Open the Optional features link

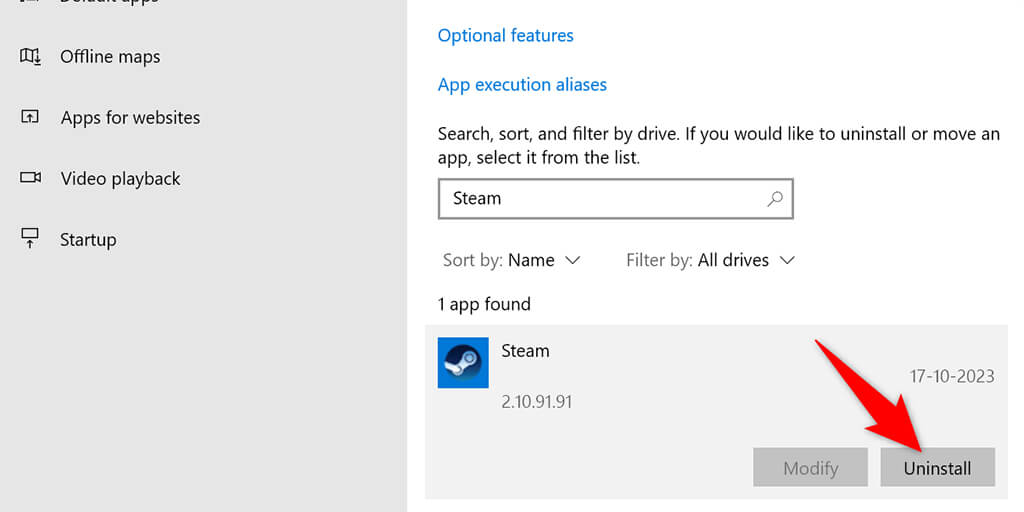tap(505, 35)
